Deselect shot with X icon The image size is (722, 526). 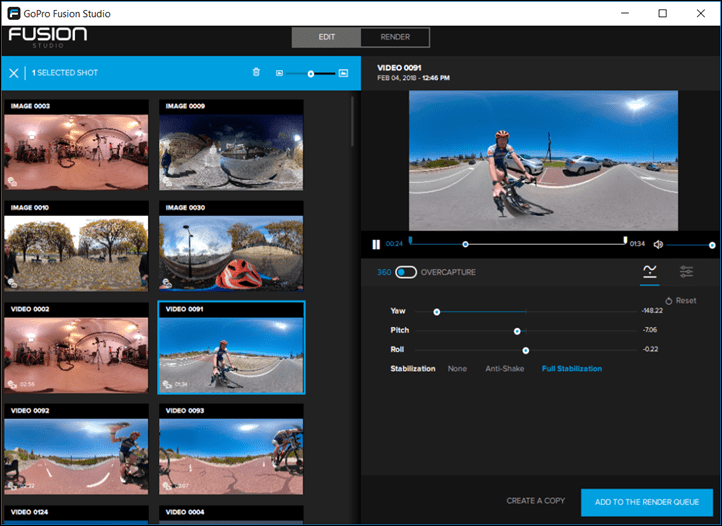(x=14, y=73)
